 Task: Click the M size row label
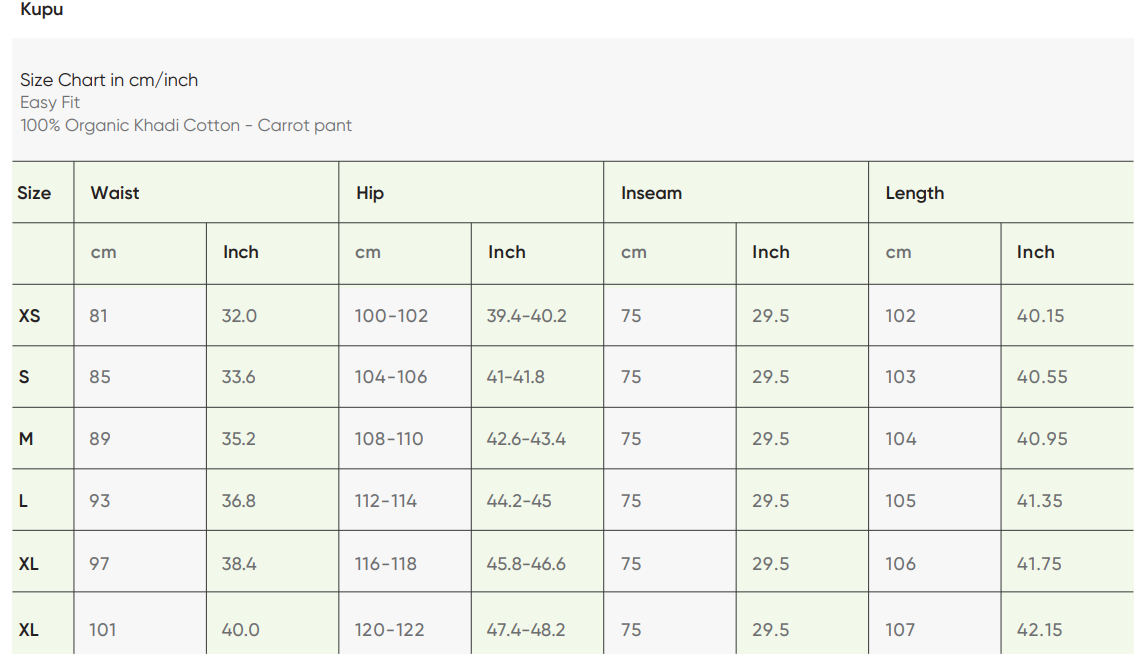(26, 439)
